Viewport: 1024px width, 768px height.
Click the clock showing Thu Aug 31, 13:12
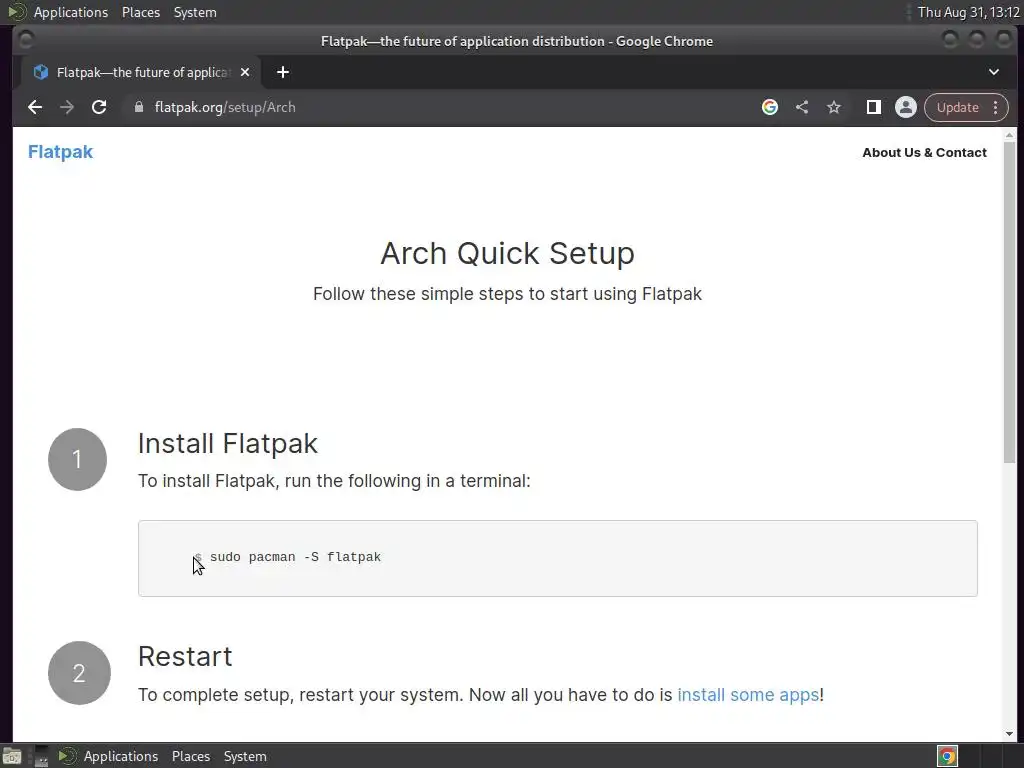[x=968, y=12]
